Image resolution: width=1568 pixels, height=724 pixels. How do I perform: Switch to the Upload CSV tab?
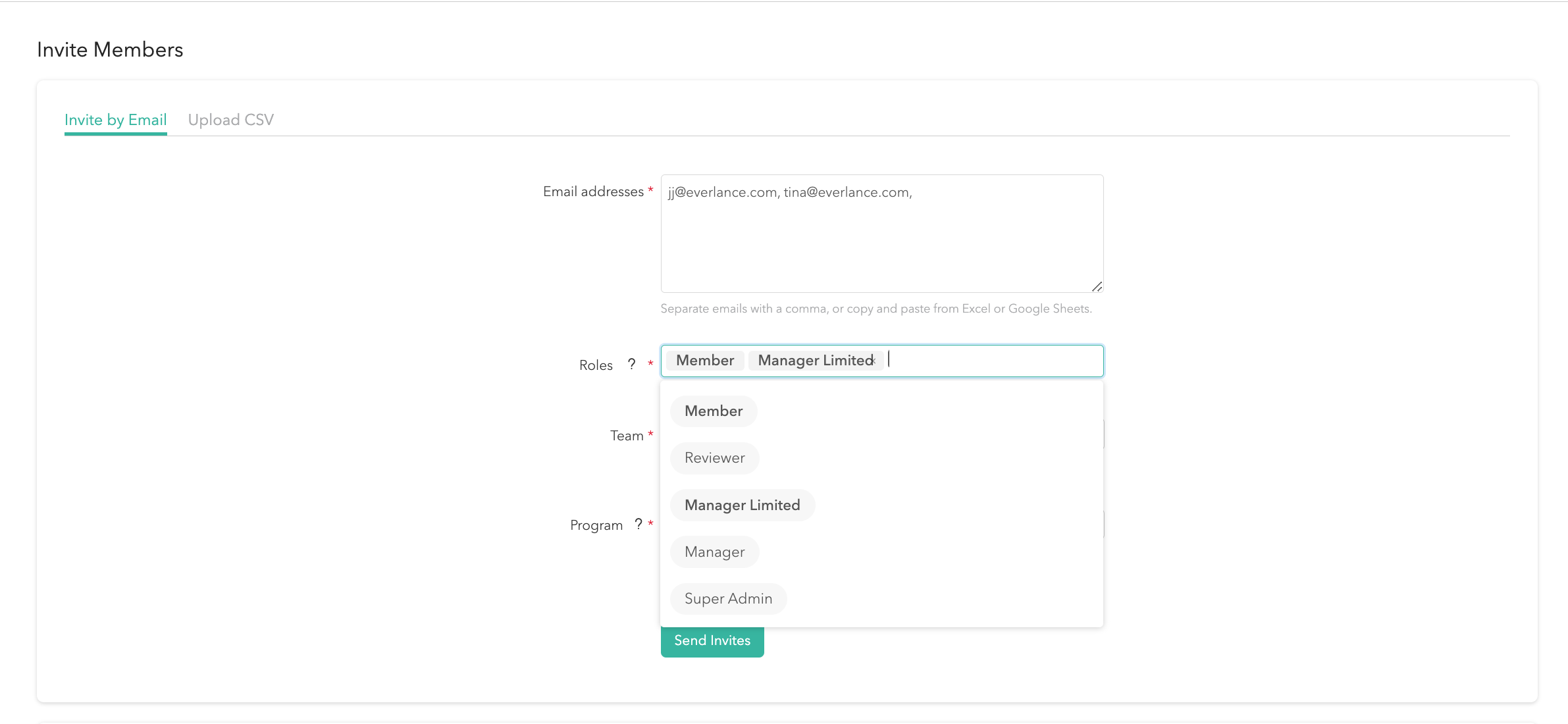(x=230, y=120)
